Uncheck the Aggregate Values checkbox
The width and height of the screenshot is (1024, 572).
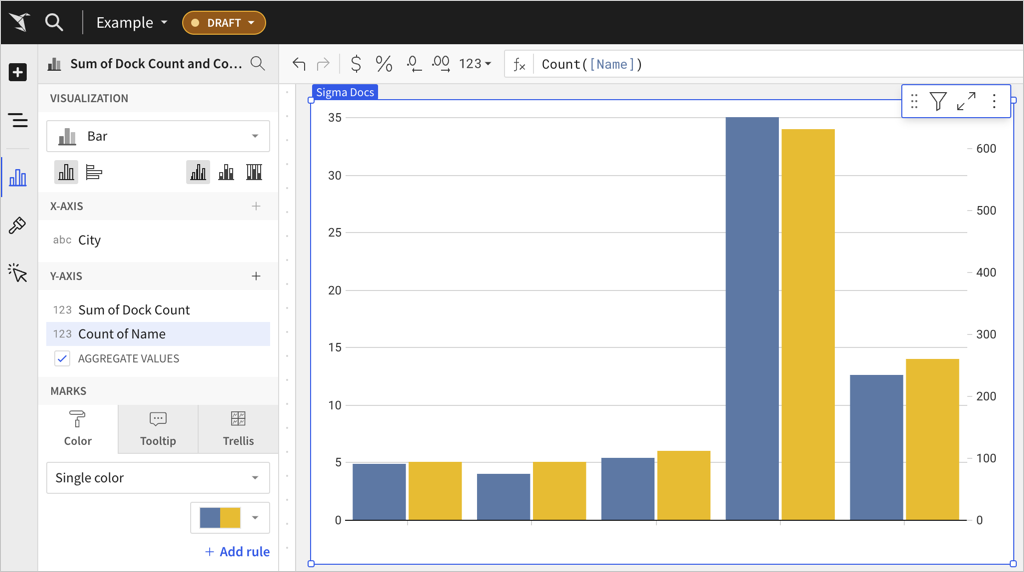(62, 358)
